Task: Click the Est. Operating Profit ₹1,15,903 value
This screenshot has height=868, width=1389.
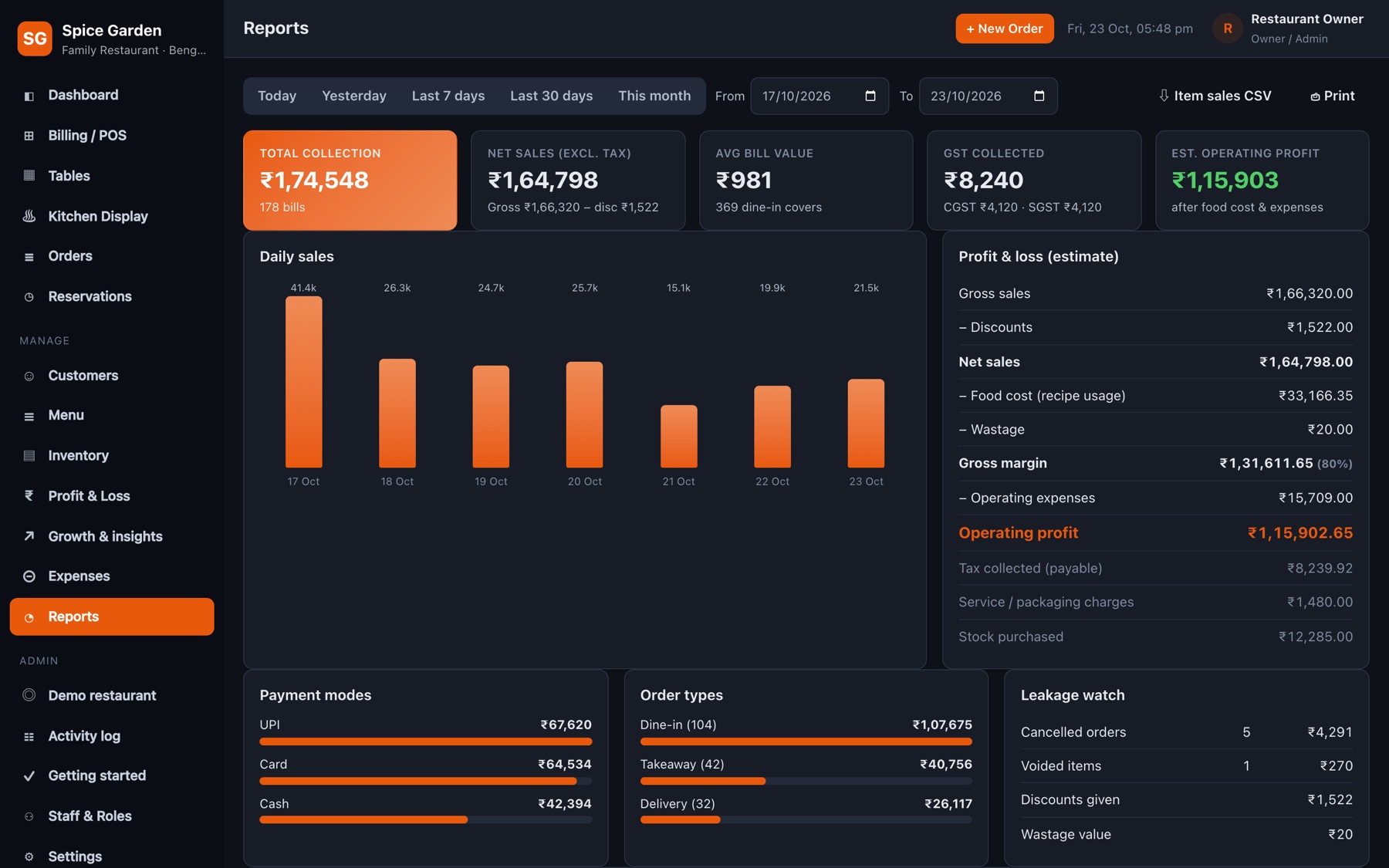Action: [1225, 181]
